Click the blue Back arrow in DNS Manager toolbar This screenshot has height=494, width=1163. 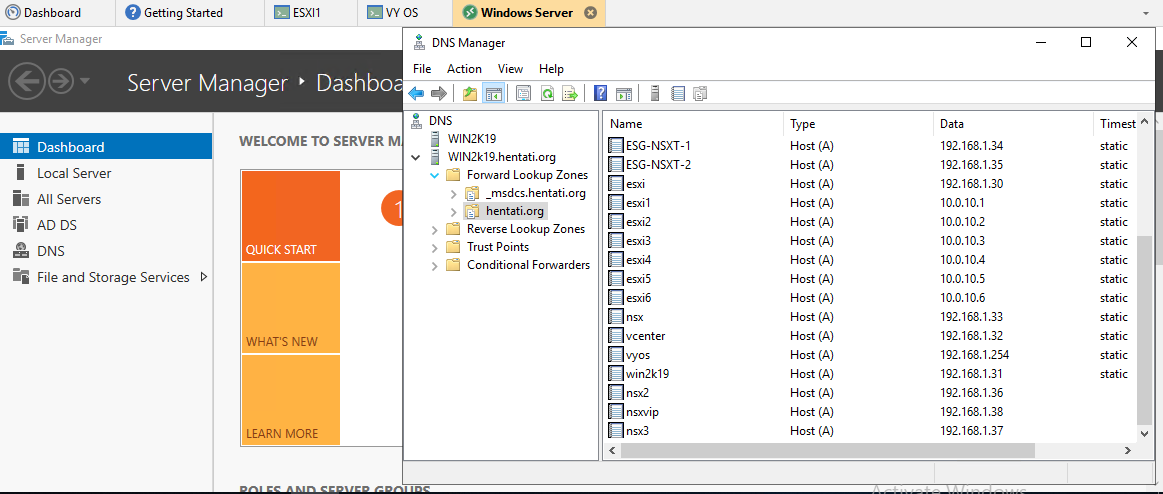pos(416,93)
